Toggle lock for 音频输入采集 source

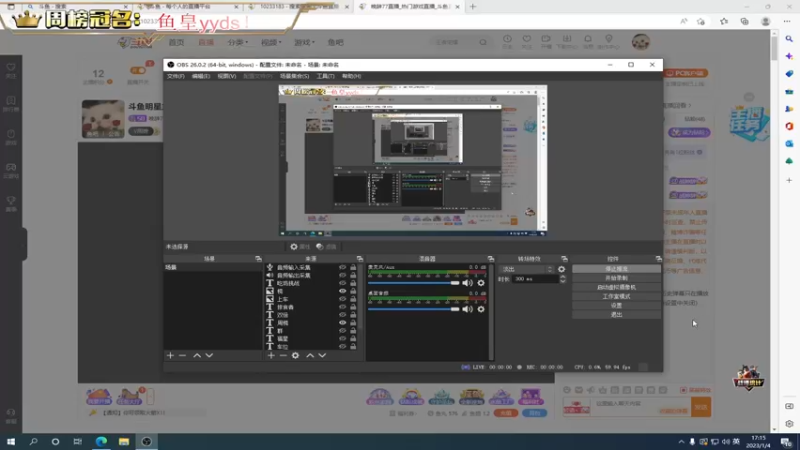353,267
